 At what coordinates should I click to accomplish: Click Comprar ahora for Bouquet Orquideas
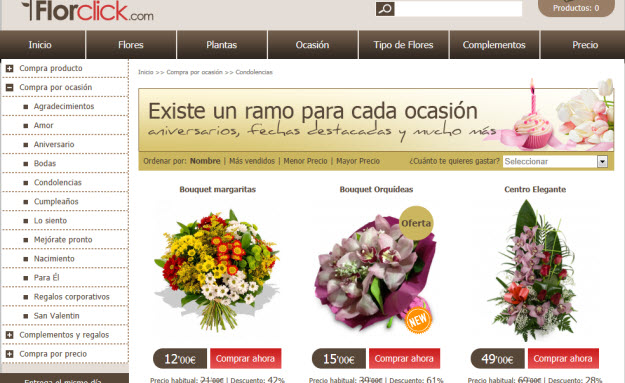(x=404, y=358)
